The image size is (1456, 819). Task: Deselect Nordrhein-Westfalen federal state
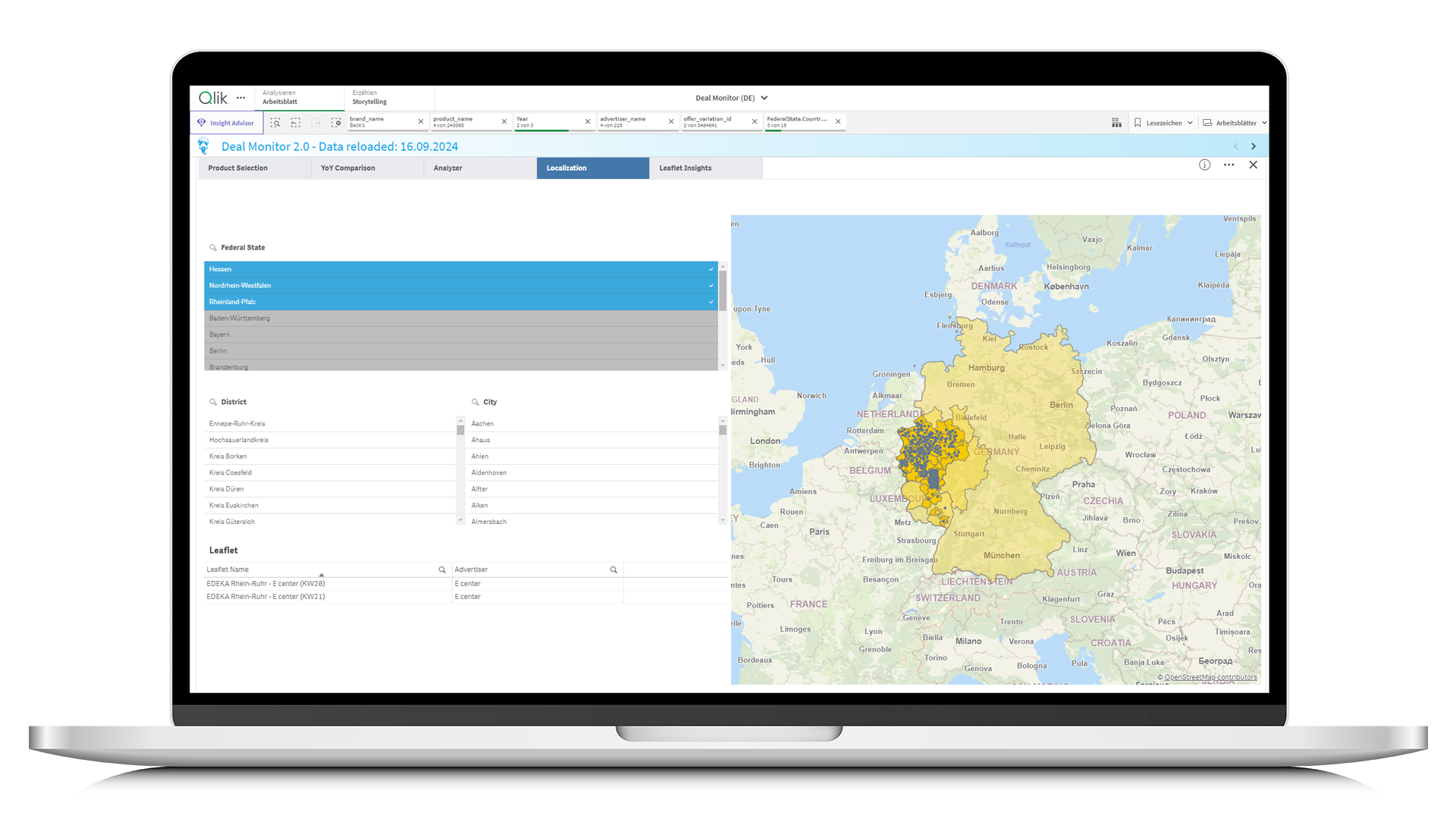click(461, 286)
